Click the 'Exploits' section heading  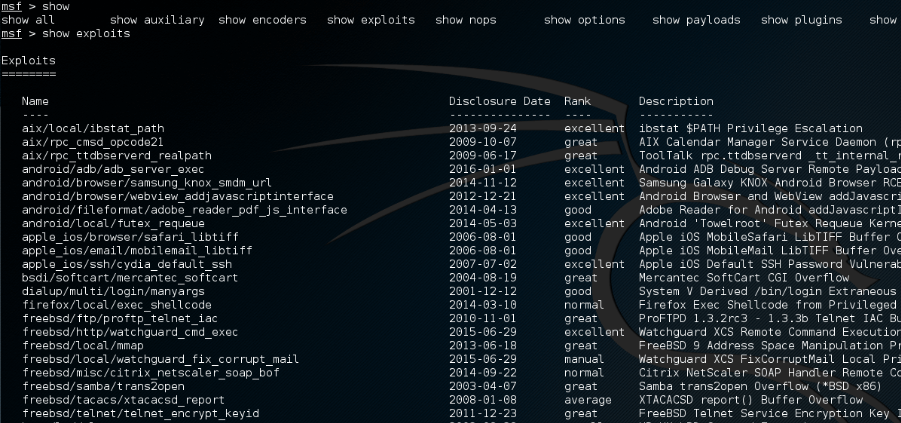pos(28,61)
